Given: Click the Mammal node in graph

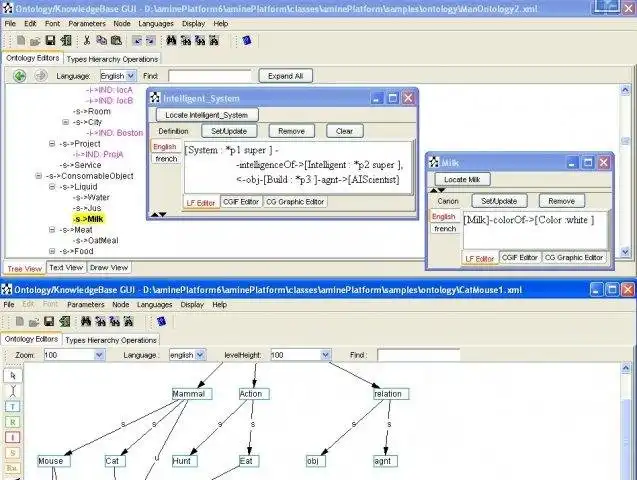Looking at the screenshot, I should (x=192, y=394).
